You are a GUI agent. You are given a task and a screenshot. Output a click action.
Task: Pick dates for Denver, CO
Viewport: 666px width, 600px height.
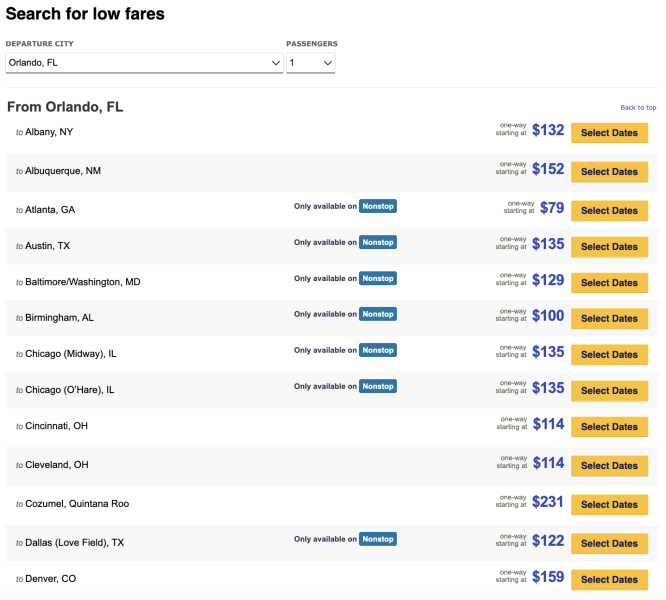click(609, 580)
